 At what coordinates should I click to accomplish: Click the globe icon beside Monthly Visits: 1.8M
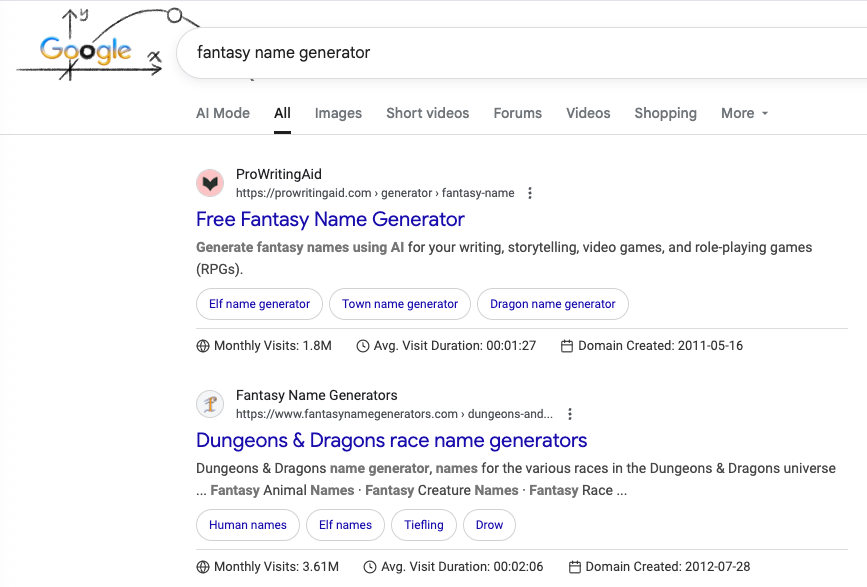click(203, 346)
